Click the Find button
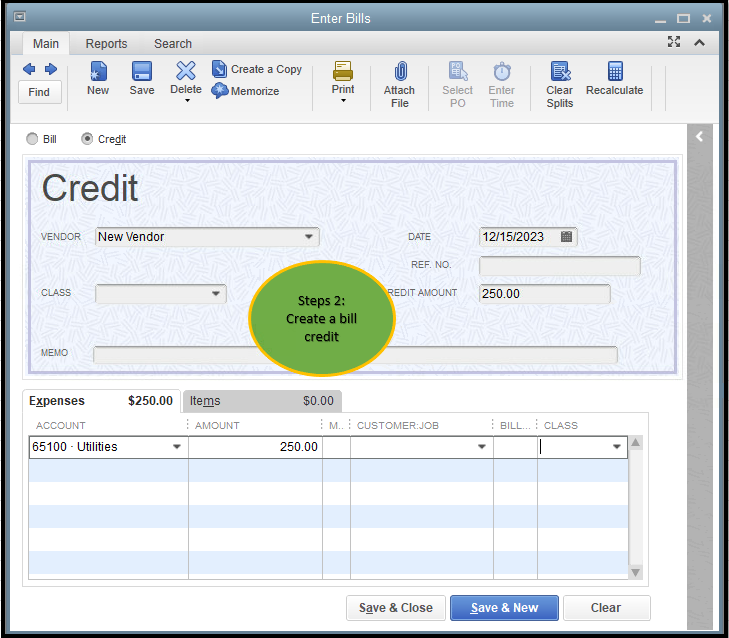 [x=40, y=92]
